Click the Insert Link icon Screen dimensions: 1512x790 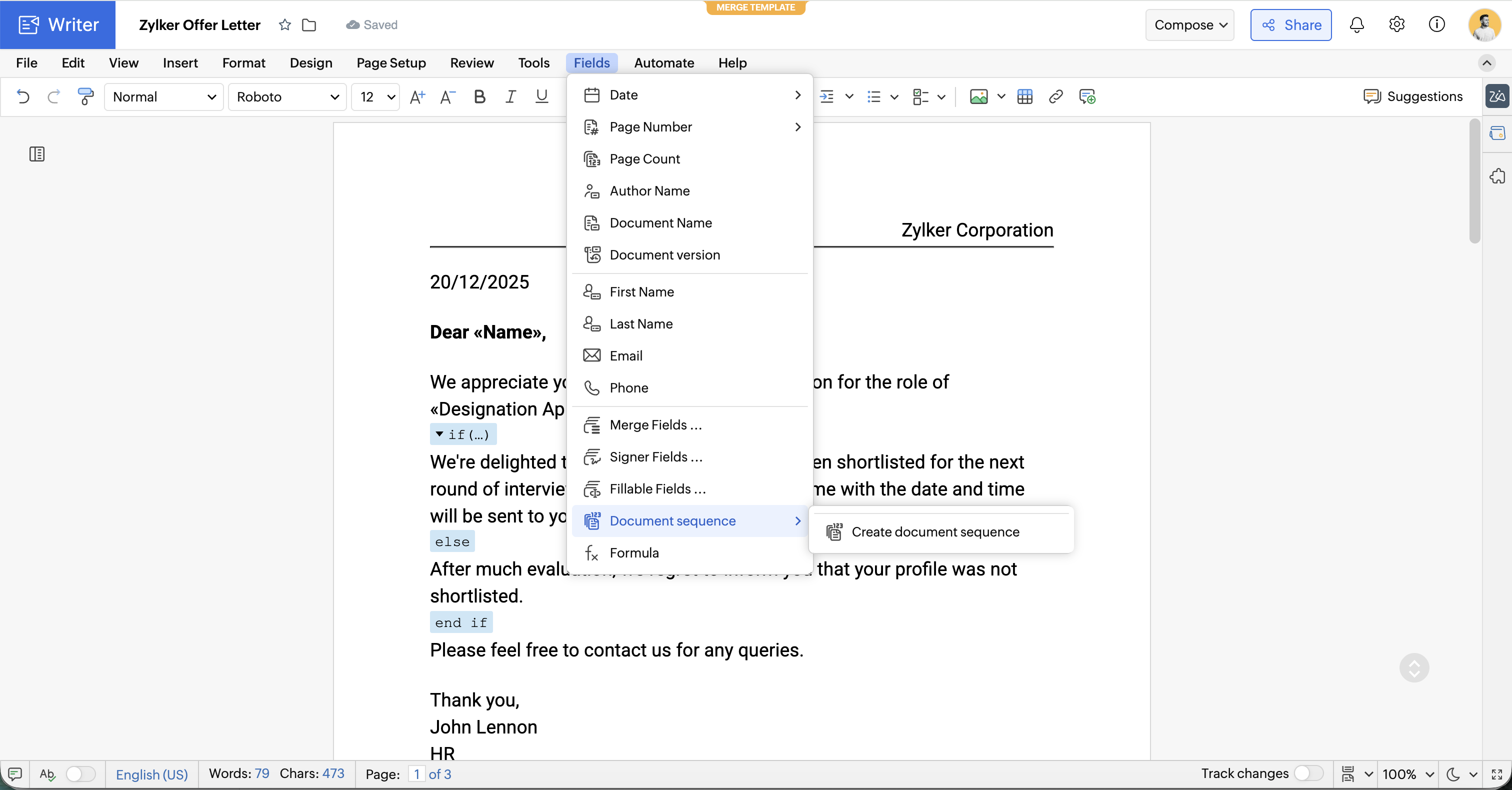[1055, 96]
